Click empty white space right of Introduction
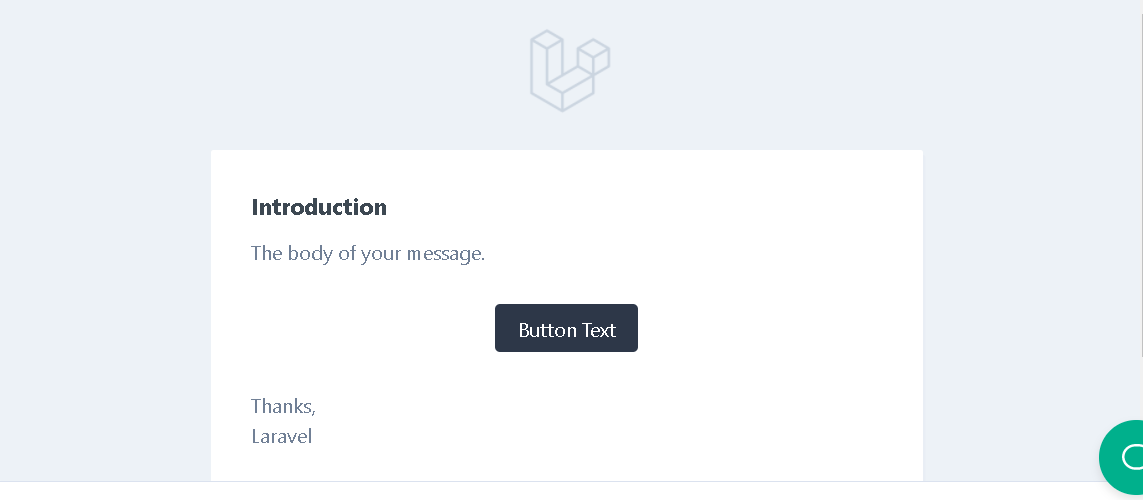 click(650, 208)
